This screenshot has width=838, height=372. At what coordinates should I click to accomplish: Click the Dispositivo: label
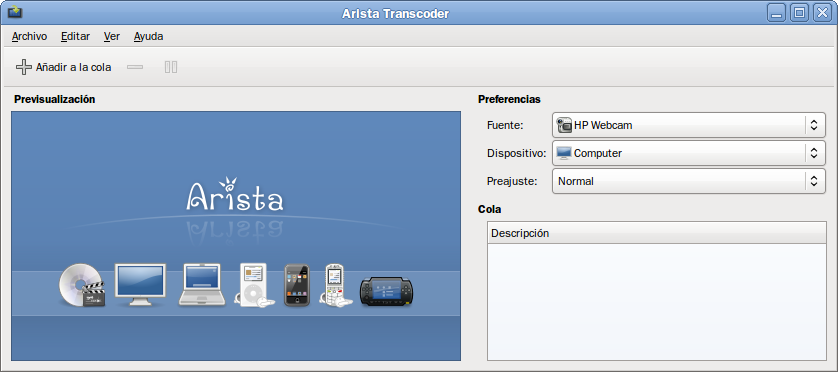pos(516,153)
